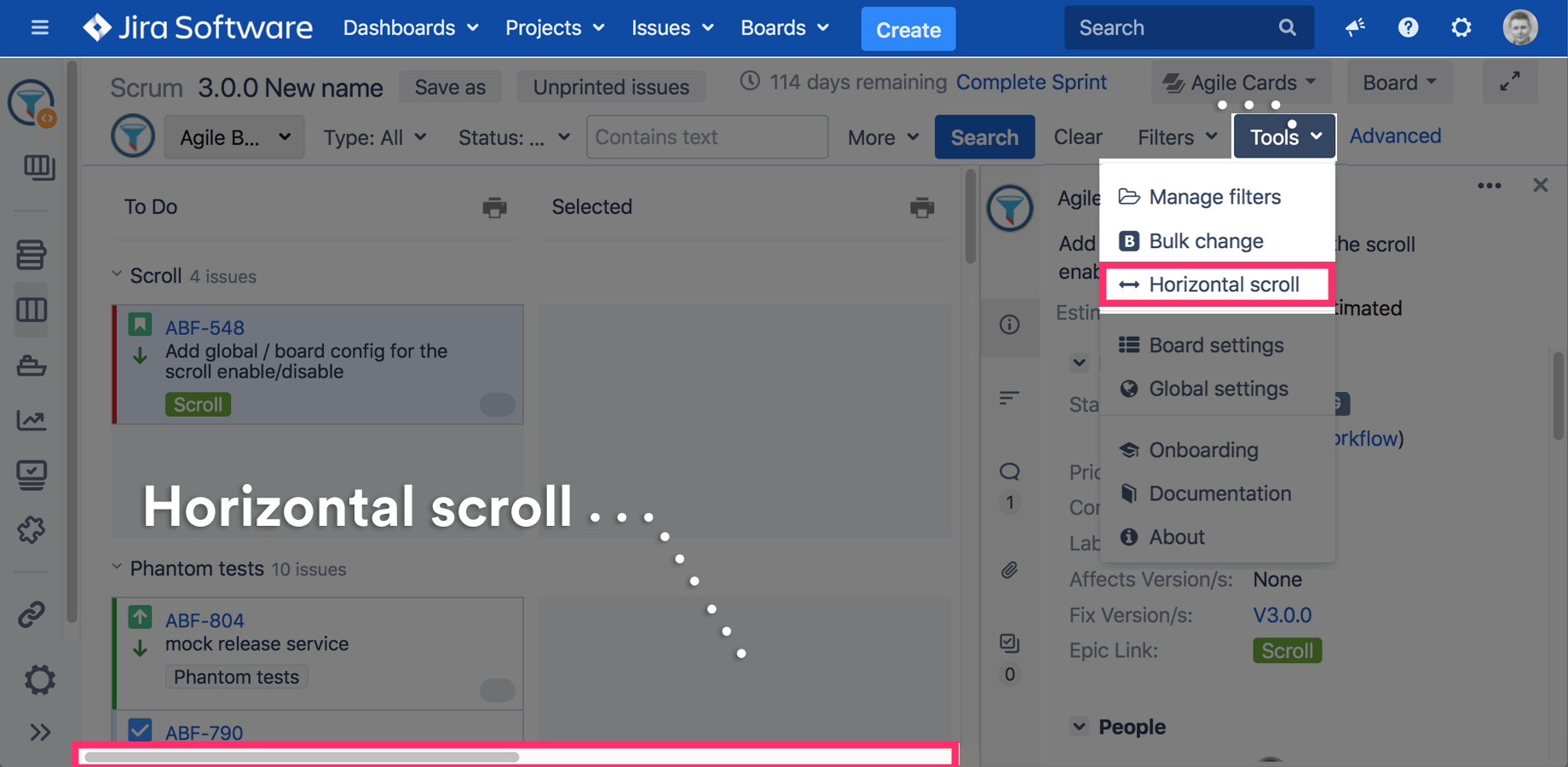Open the comments bubble in the detail sidebar
This screenshot has height=767, width=1568.
click(1009, 472)
